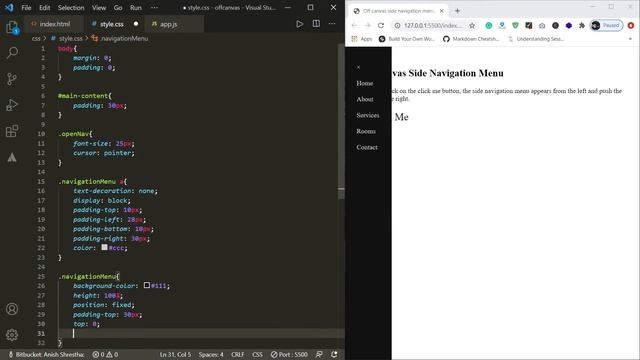Open the Extensions view
This screenshot has height=360, width=640.
[x=12, y=131]
